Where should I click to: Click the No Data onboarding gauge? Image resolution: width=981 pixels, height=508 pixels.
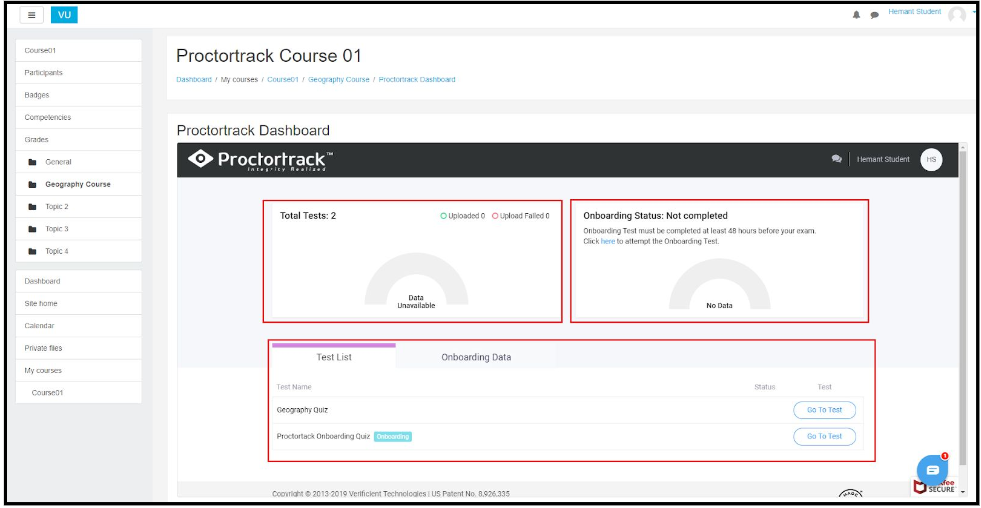(x=719, y=284)
